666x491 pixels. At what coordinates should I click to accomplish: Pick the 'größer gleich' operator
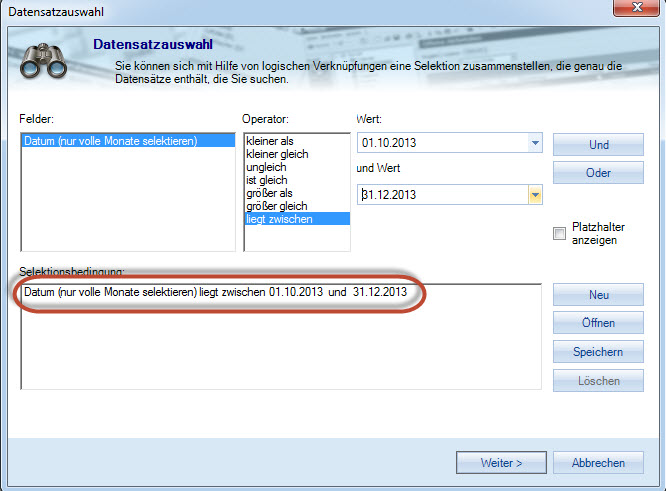point(276,206)
